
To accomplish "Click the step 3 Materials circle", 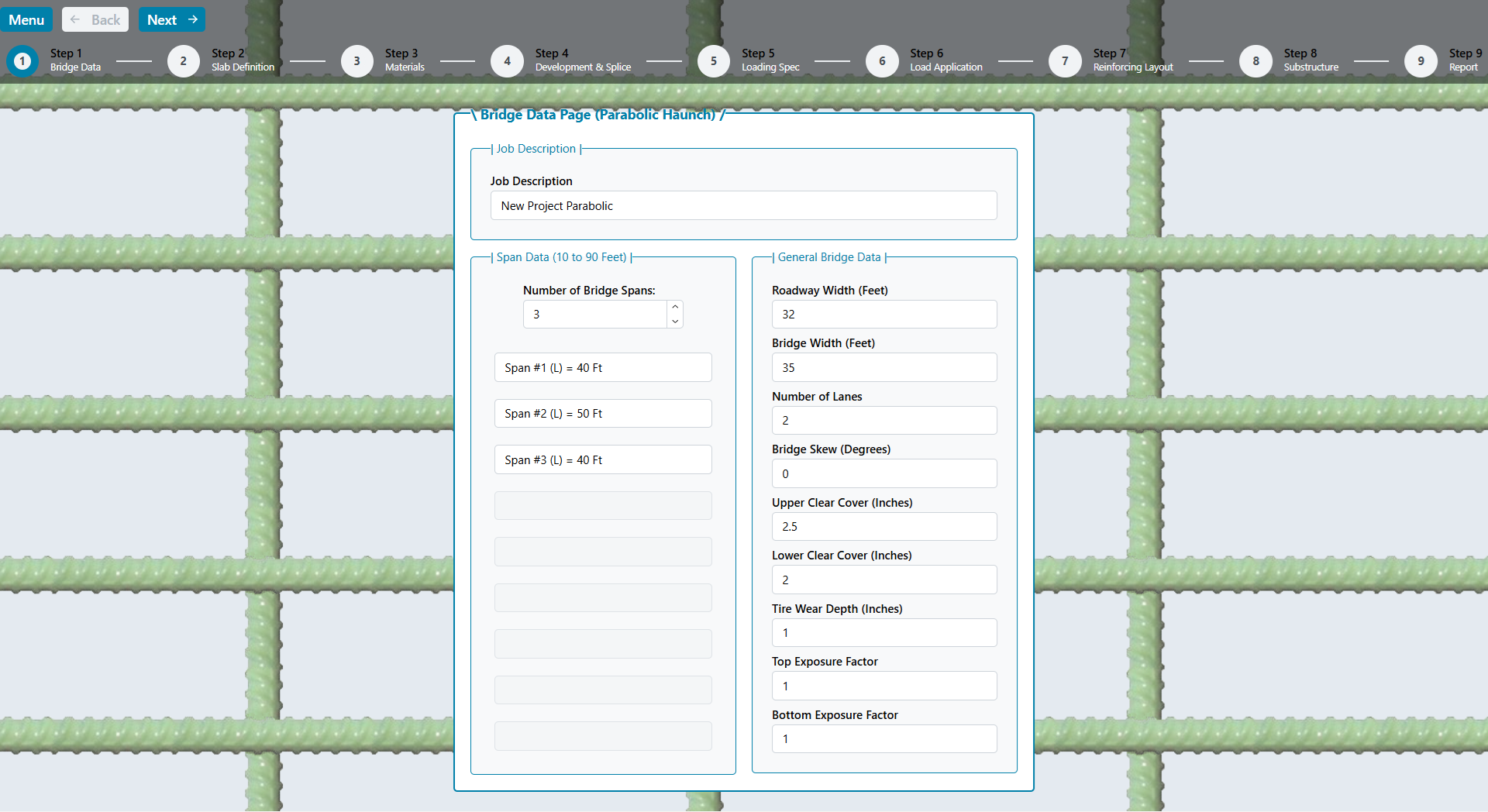I will click(x=356, y=61).
